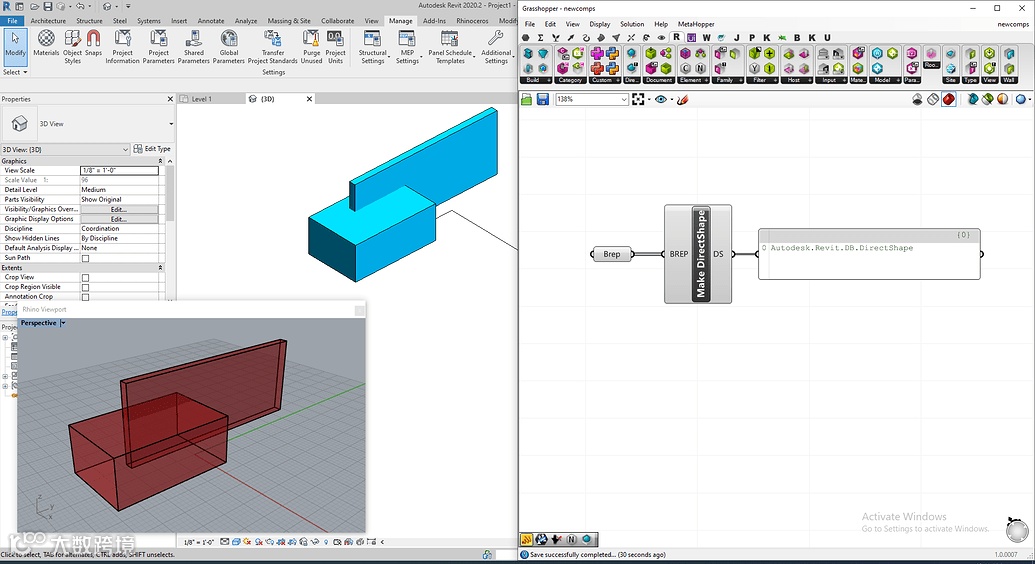Open Global Parameters
This screenshot has height=564, width=1035.
point(229,47)
